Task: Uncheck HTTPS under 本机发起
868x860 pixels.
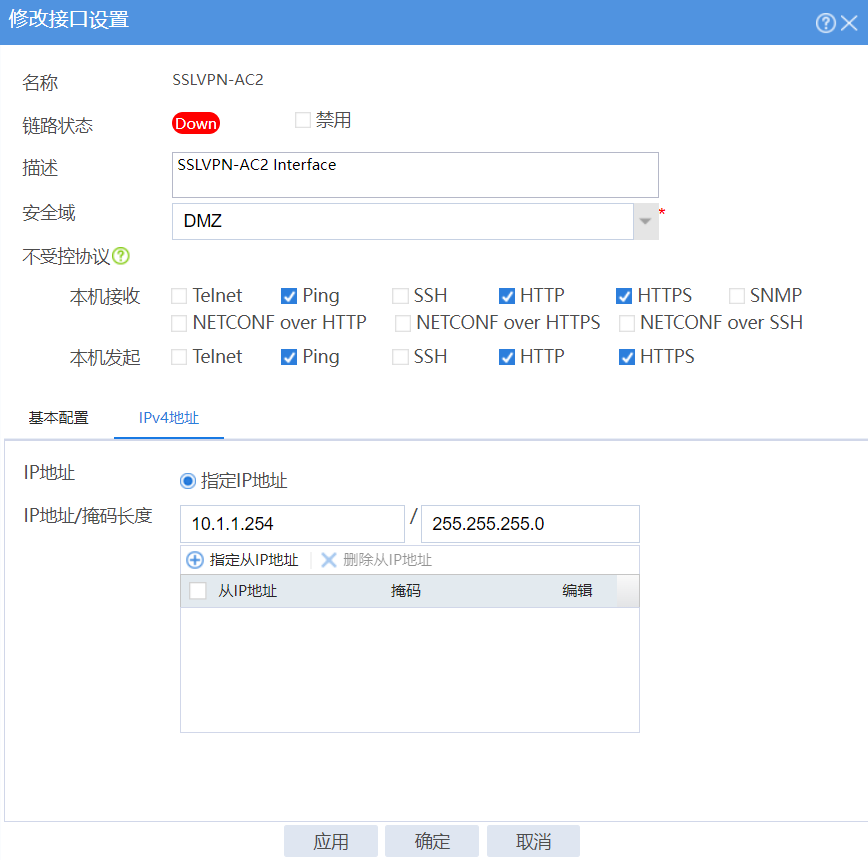Action: (x=627, y=357)
